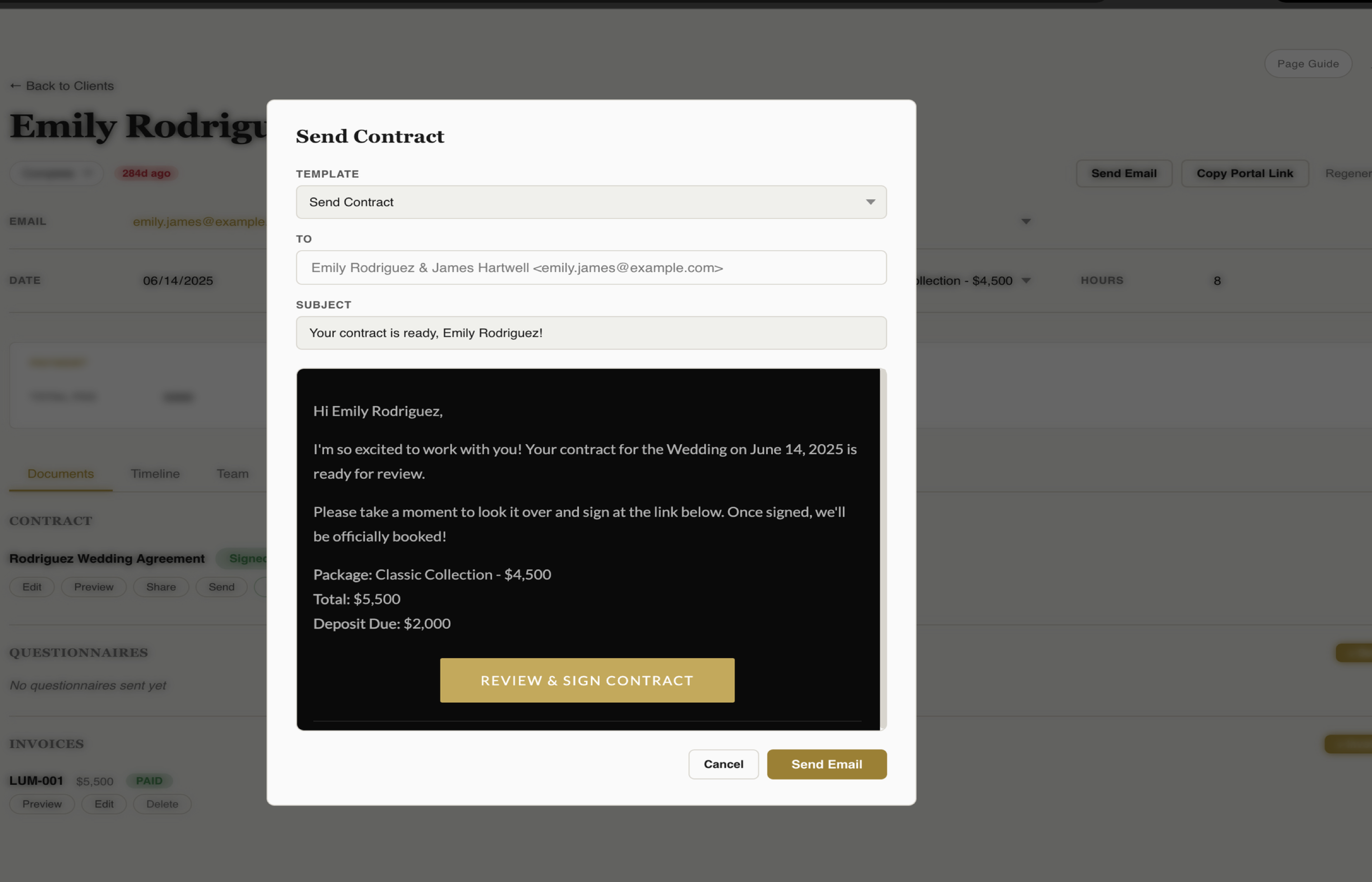
Task: Delete invoice LUM-001
Action: pyautogui.click(x=162, y=804)
